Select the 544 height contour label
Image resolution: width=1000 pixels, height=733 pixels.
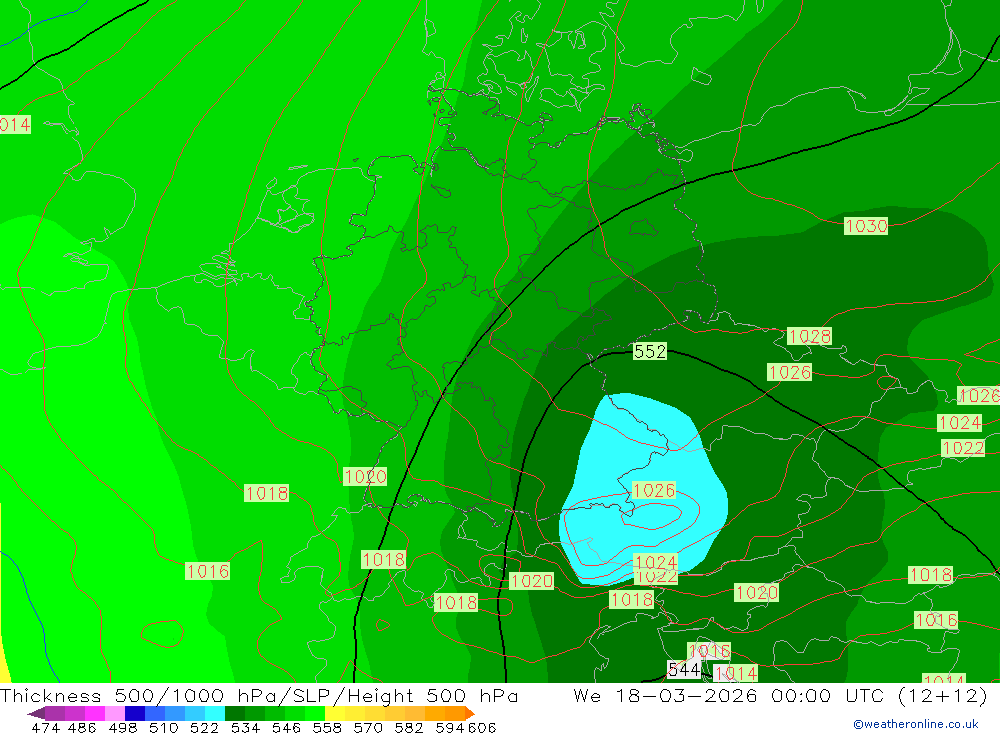tap(684, 669)
